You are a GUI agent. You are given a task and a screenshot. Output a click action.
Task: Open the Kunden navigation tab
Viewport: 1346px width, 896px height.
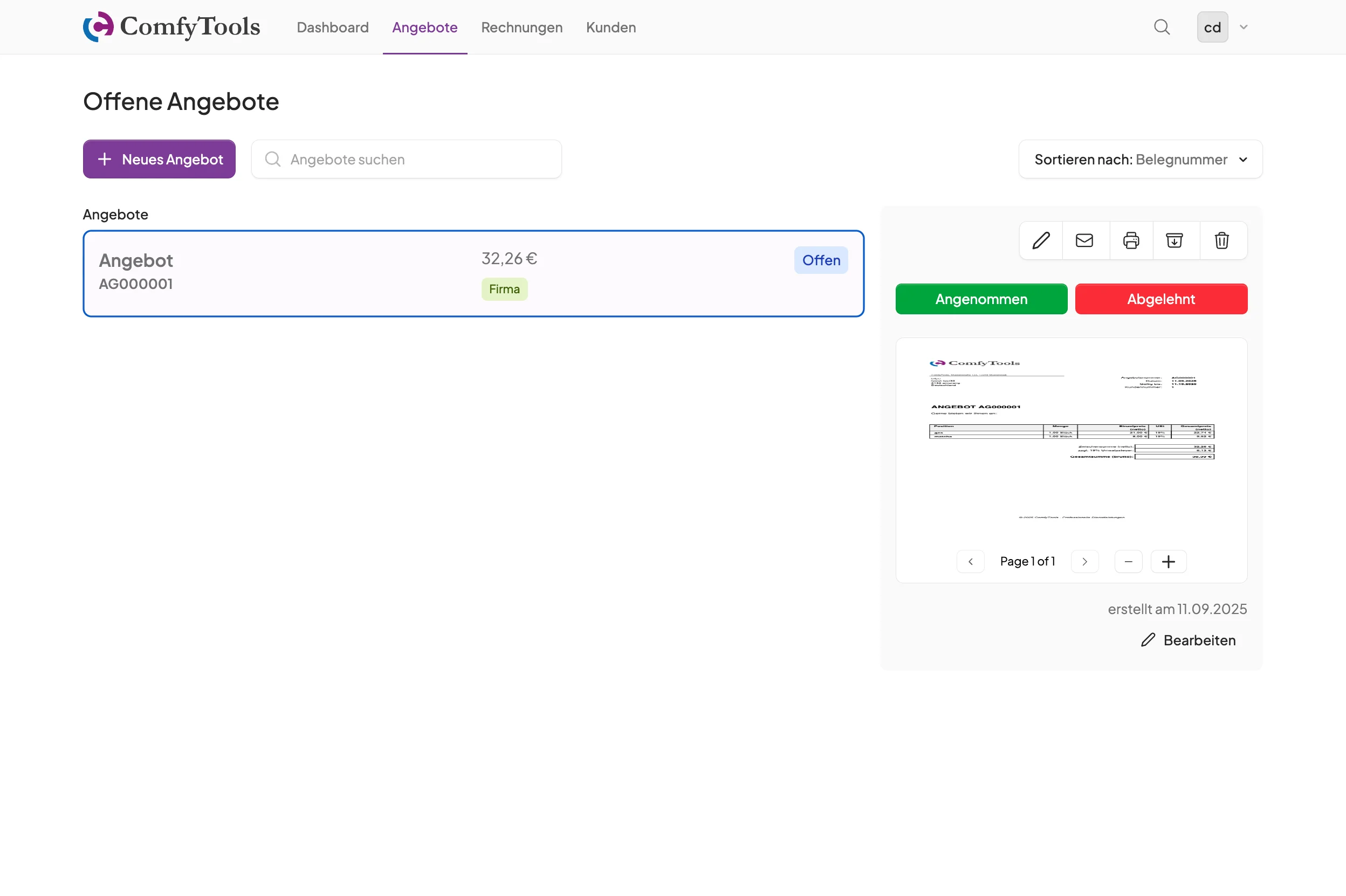[610, 27]
